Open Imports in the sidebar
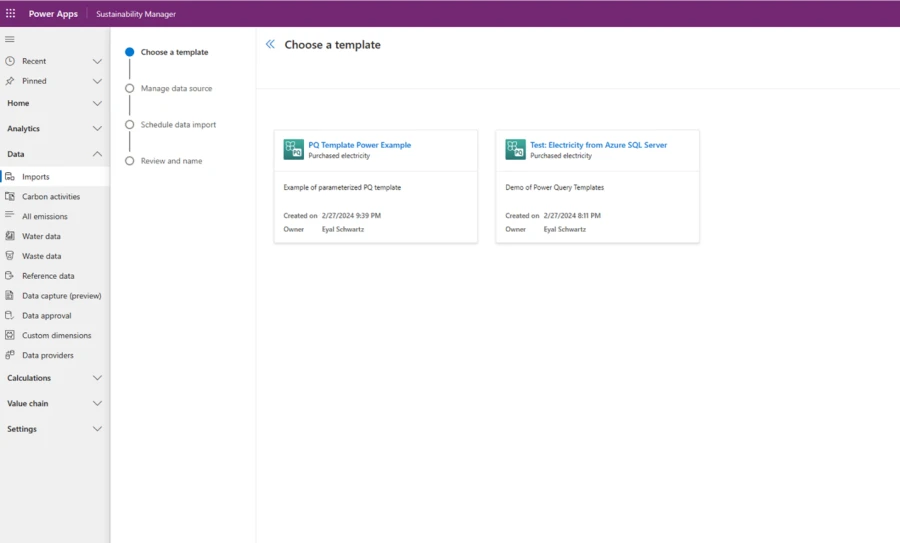 click(x=36, y=177)
